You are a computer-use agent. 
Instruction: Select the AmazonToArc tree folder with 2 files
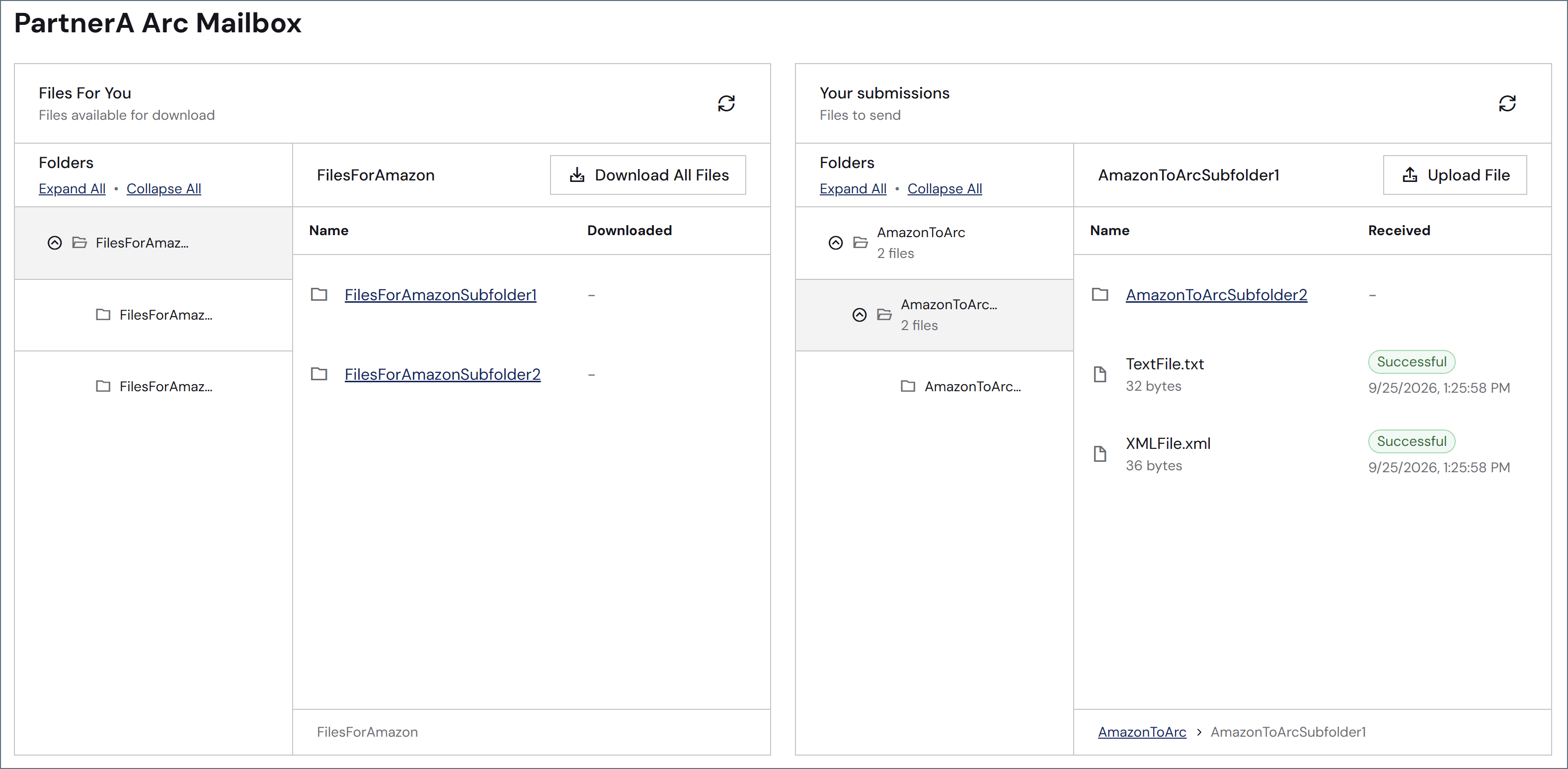(935, 243)
